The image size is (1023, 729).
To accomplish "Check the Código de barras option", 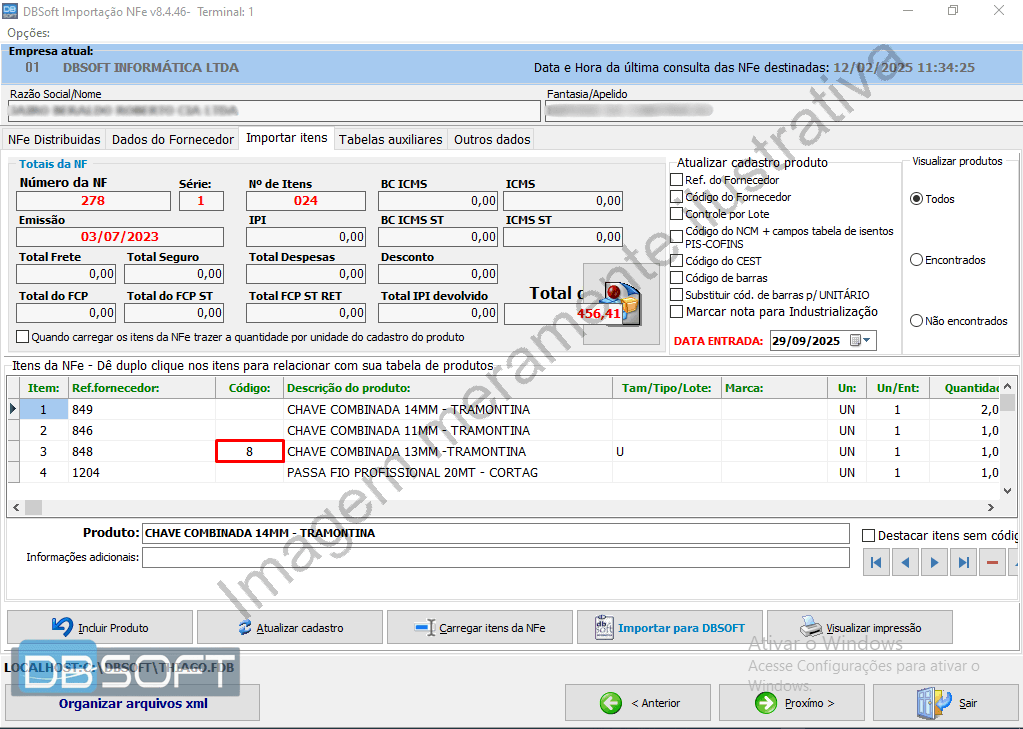I will pos(677,278).
